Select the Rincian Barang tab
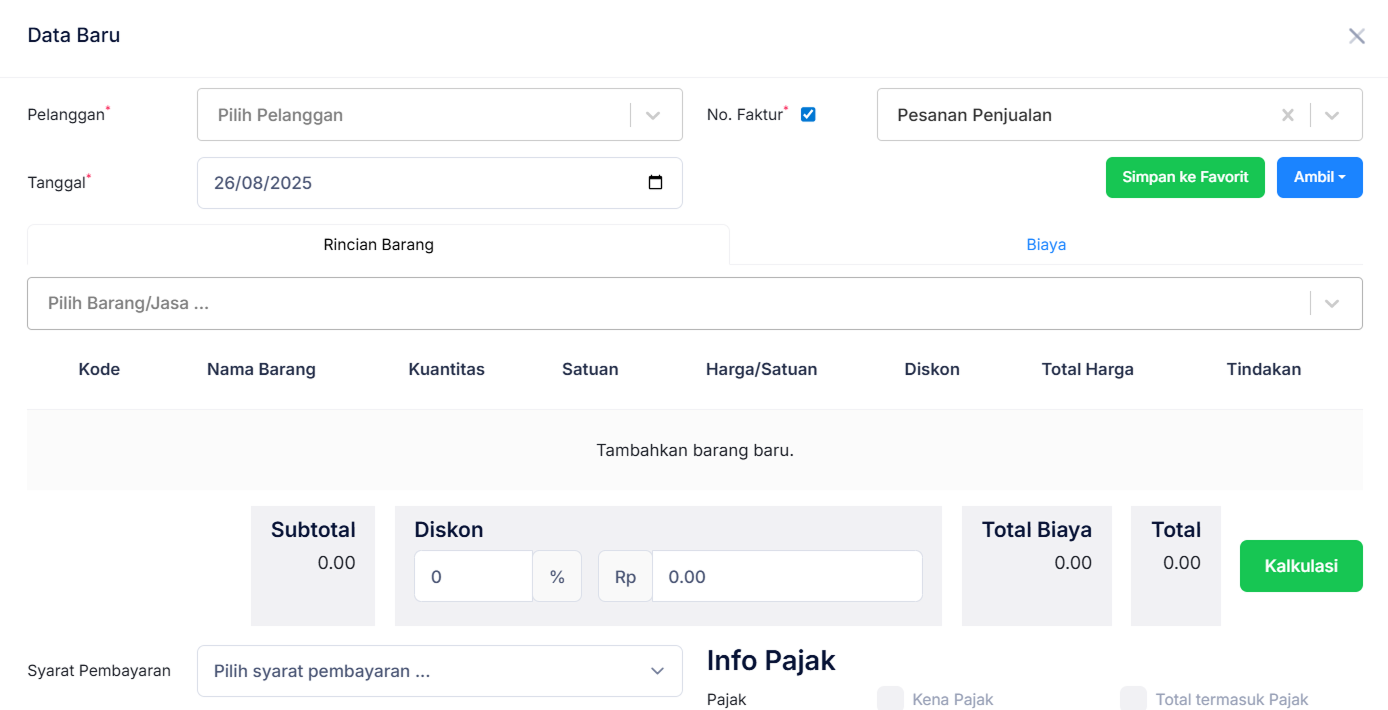The height and width of the screenshot is (710, 1388). pos(378,244)
